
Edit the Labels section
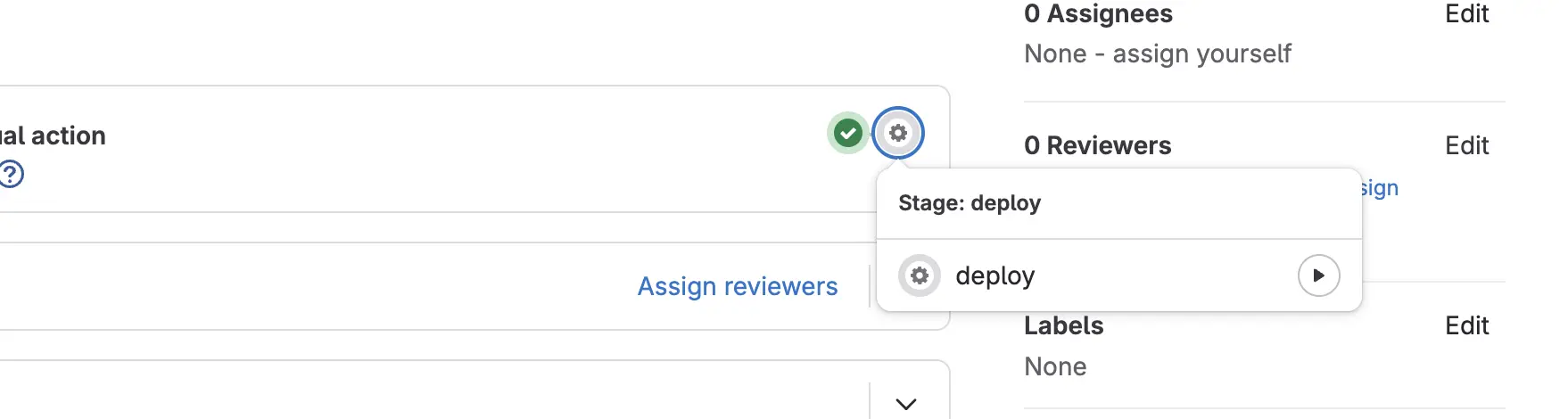pos(1466,325)
